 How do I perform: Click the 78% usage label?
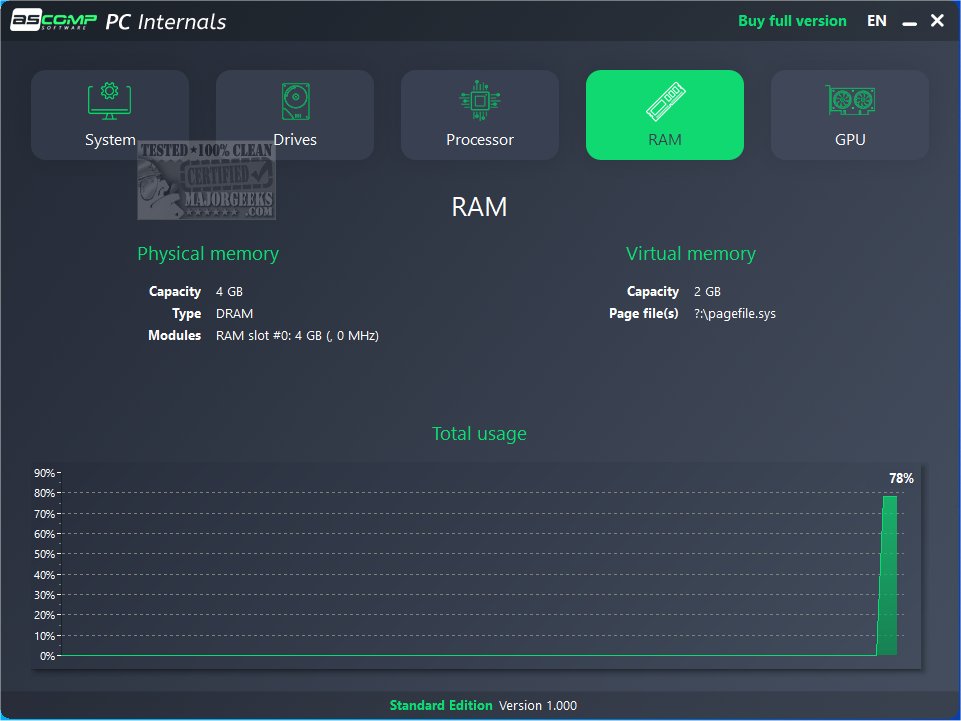point(901,478)
